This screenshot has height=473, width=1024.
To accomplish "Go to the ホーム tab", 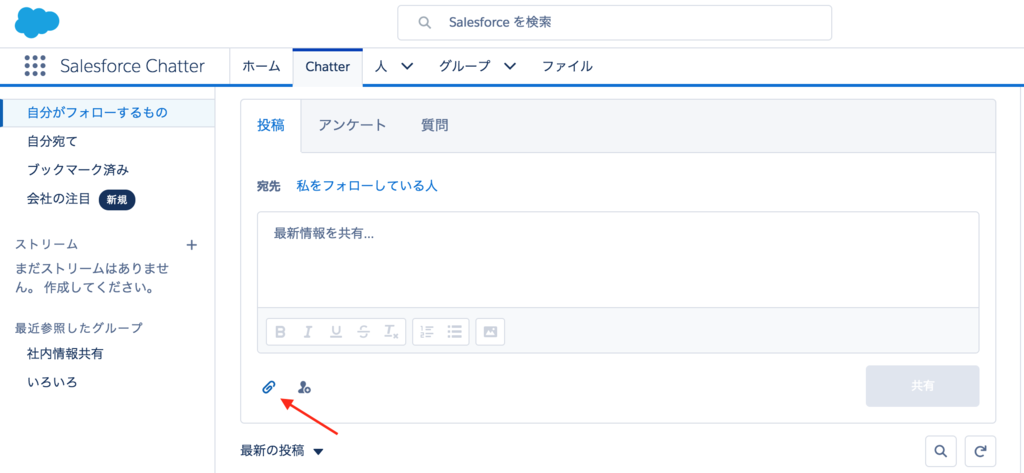I will 261,66.
